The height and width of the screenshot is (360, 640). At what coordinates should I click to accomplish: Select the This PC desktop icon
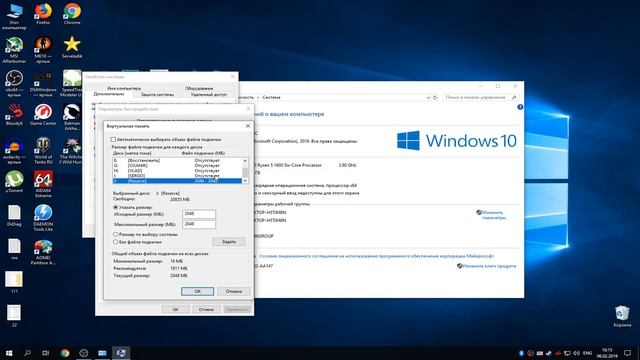tap(14, 16)
